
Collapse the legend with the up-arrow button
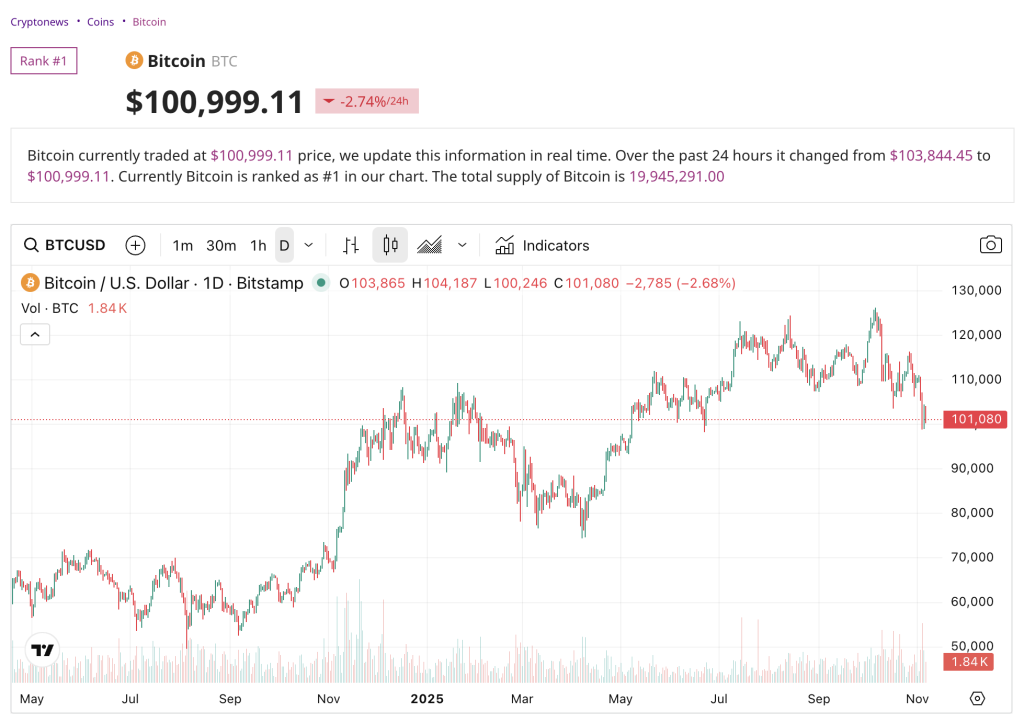35,334
